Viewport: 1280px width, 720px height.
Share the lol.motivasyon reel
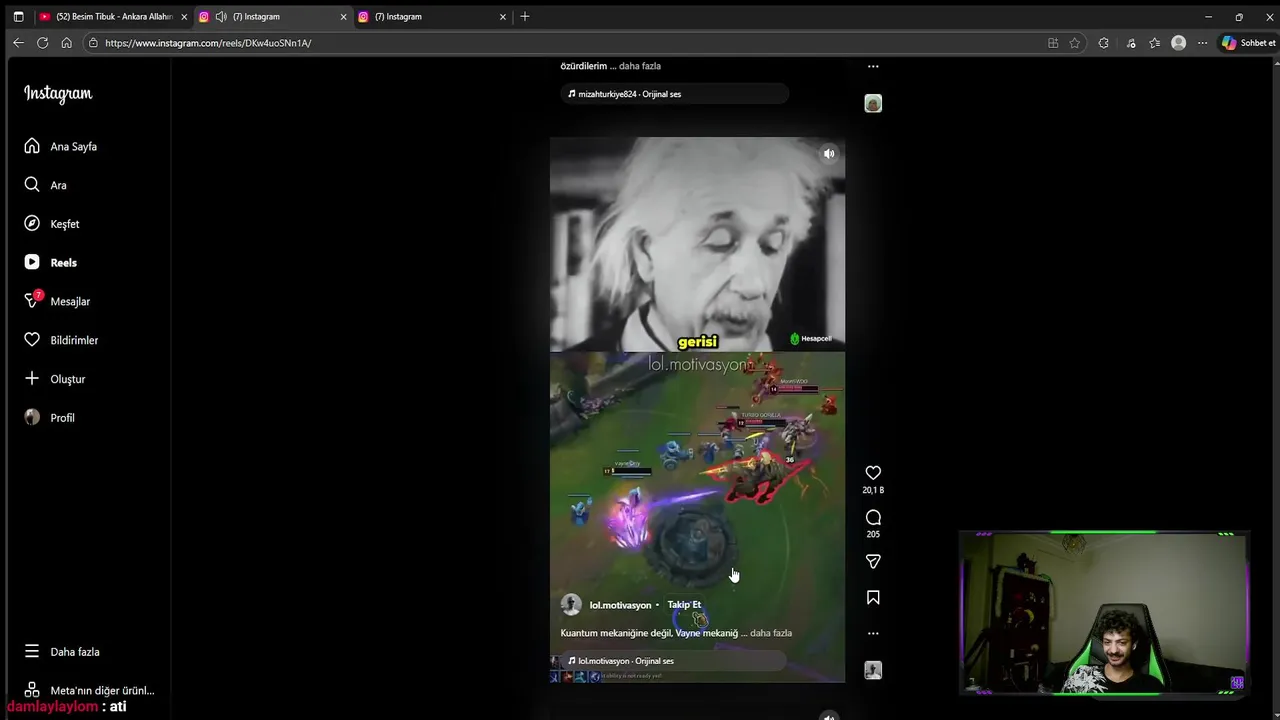873,561
